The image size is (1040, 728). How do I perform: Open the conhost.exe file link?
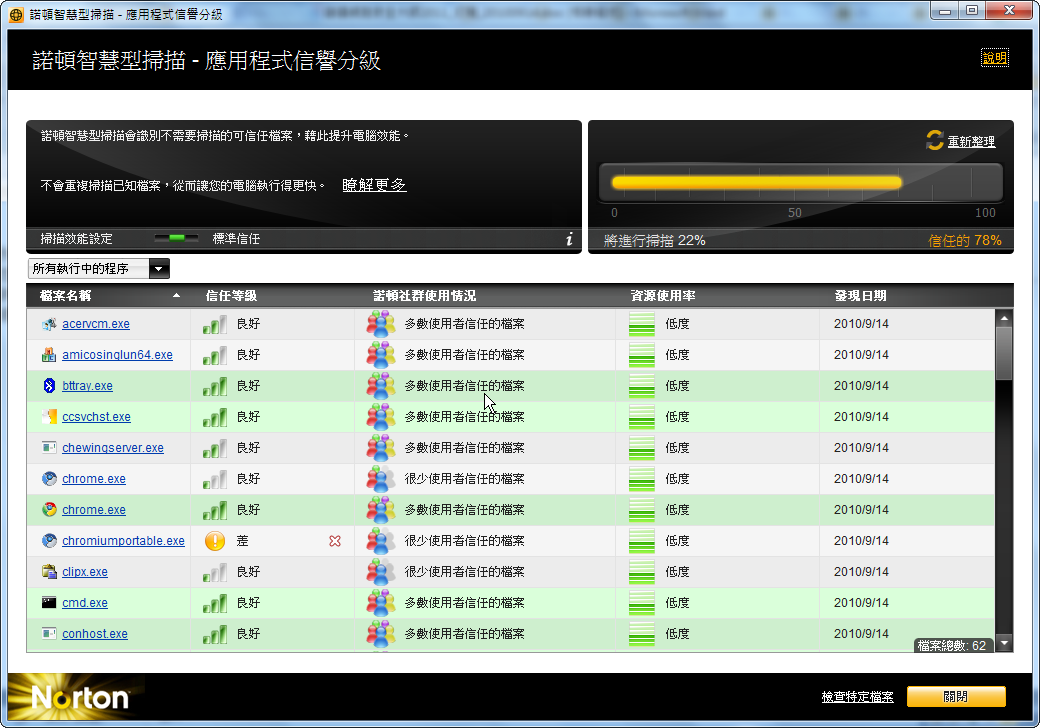(95, 633)
